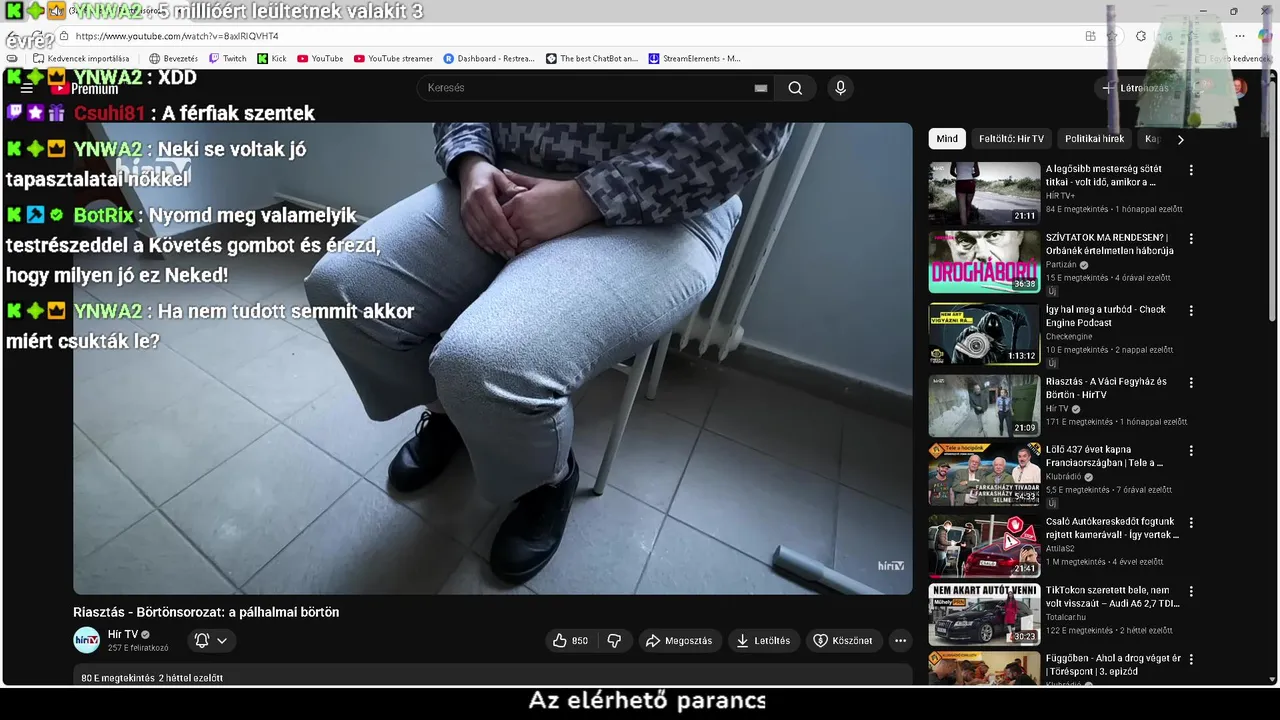1280x720 pixels.
Task: Start voice search with the microphone icon
Action: click(x=840, y=88)
